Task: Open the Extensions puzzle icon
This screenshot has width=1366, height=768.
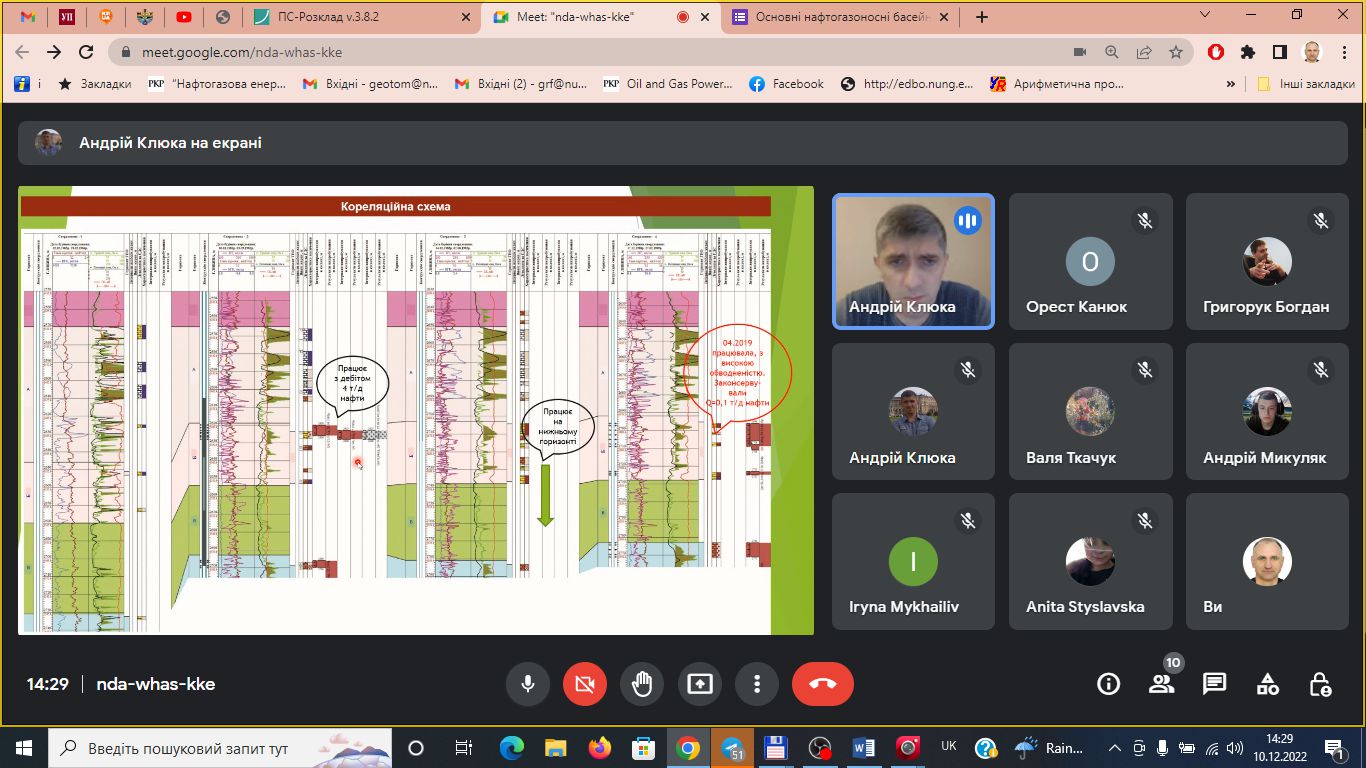Action: (1247, 52)
